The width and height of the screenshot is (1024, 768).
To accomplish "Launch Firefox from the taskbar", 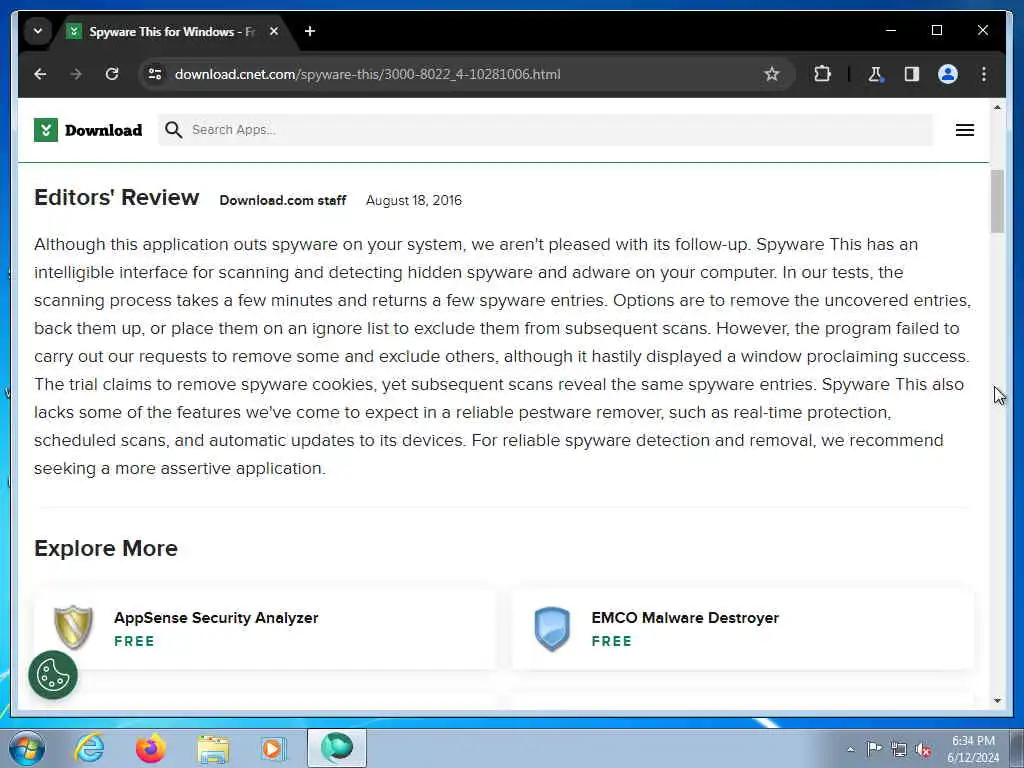I will (x=151, y=748).
